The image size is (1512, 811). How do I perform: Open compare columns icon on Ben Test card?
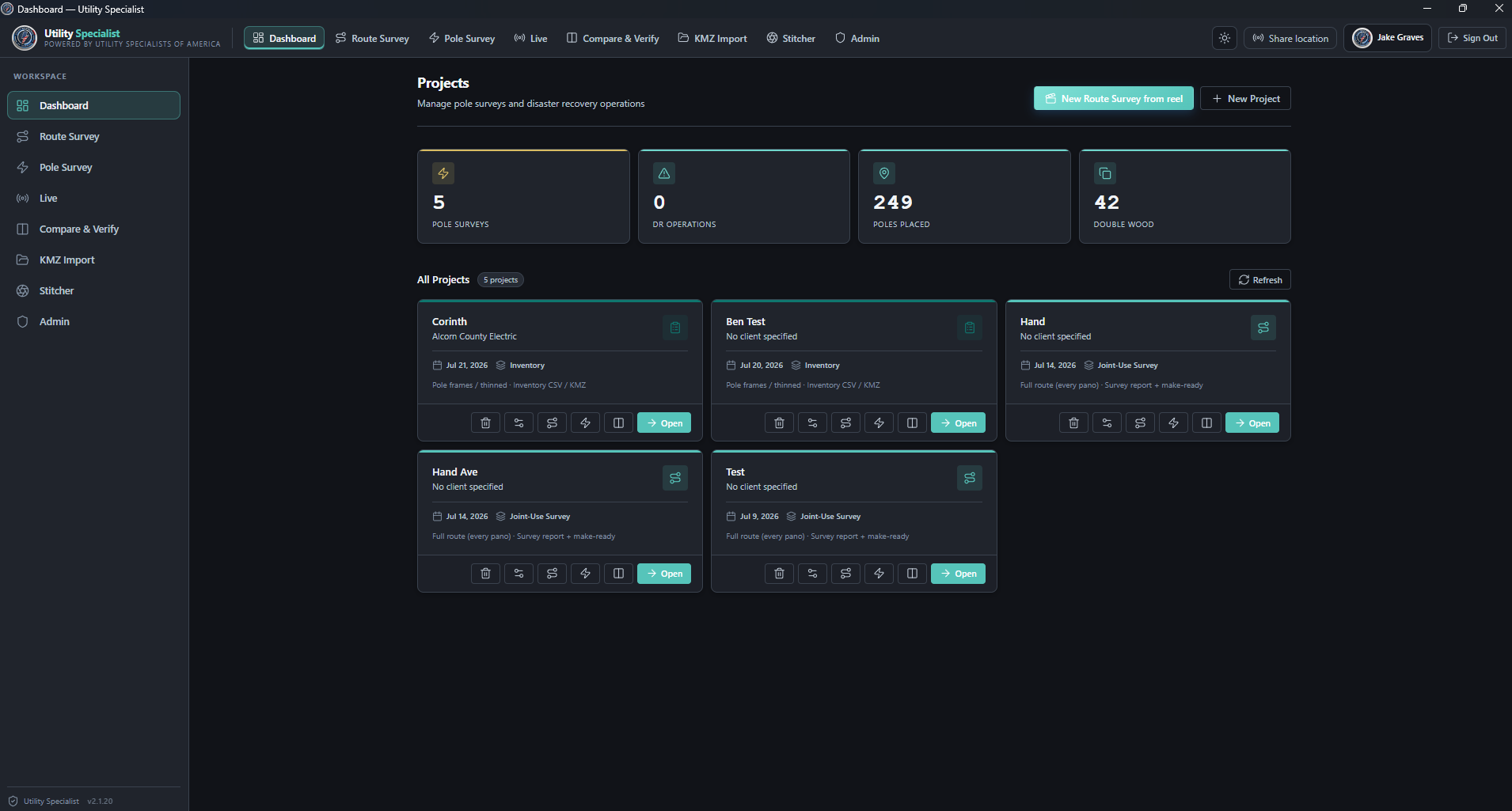[x=912, y=423]
